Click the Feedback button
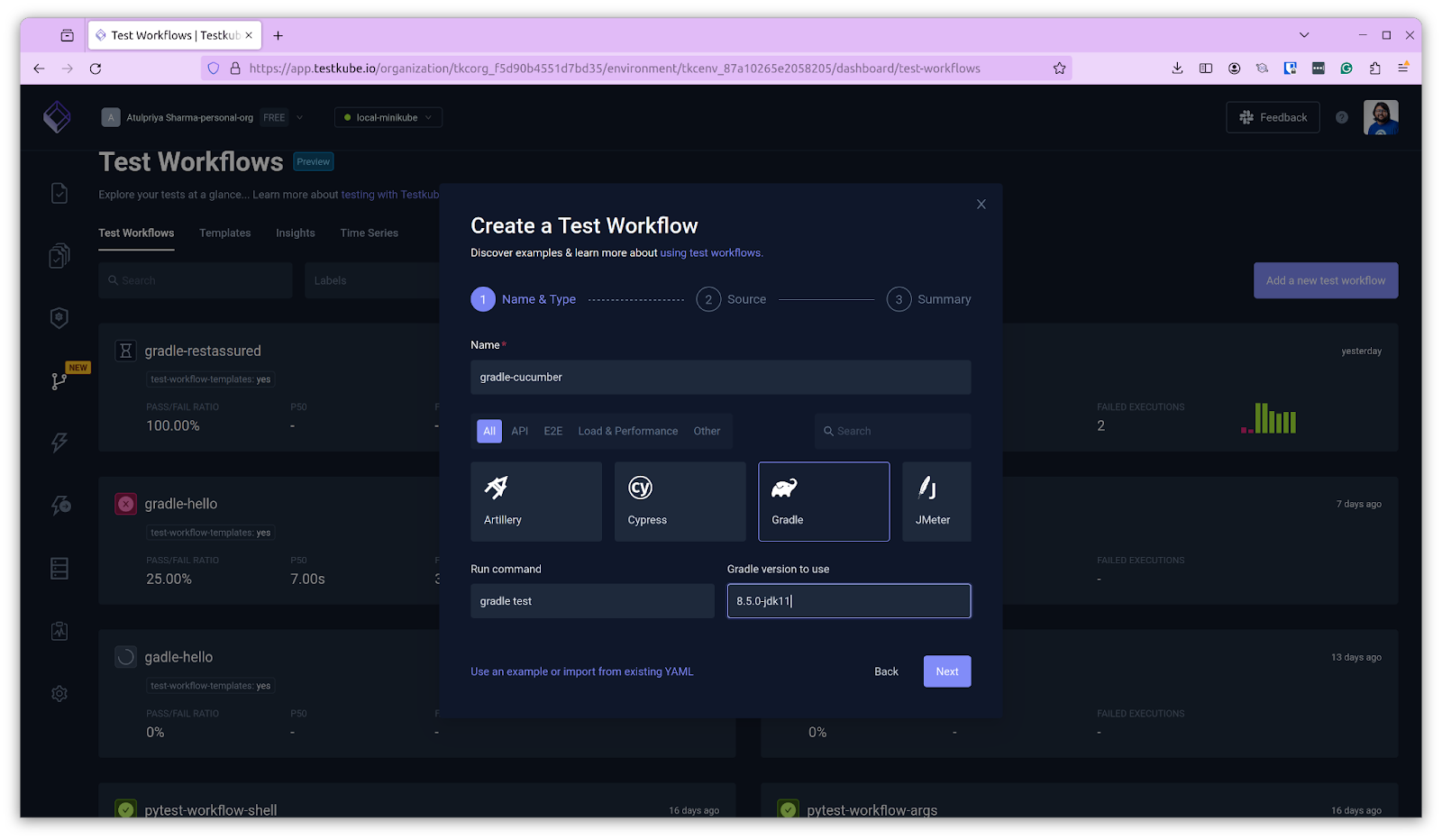 coord(1273,117)
